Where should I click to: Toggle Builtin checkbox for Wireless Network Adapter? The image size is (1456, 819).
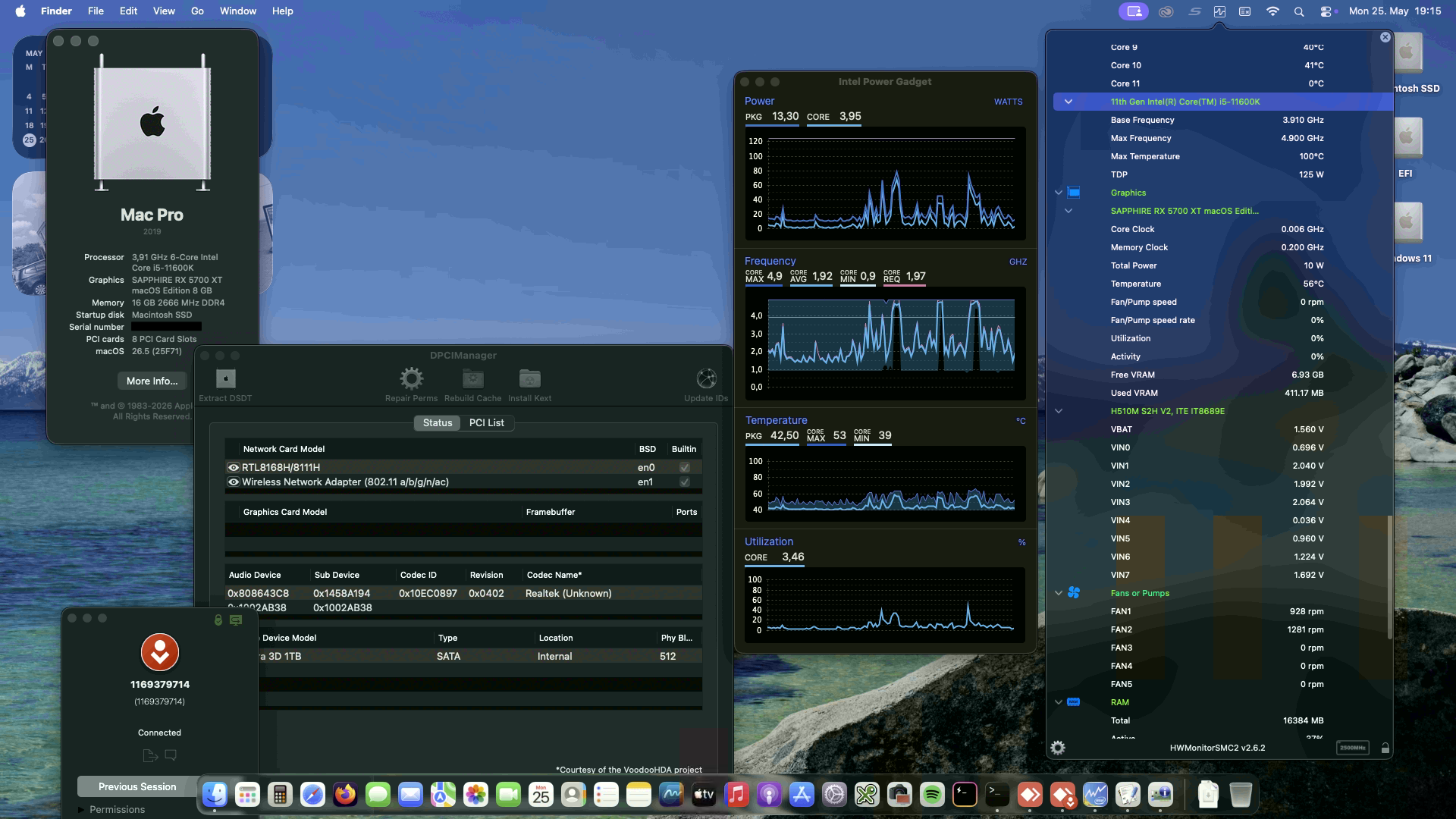685,482
